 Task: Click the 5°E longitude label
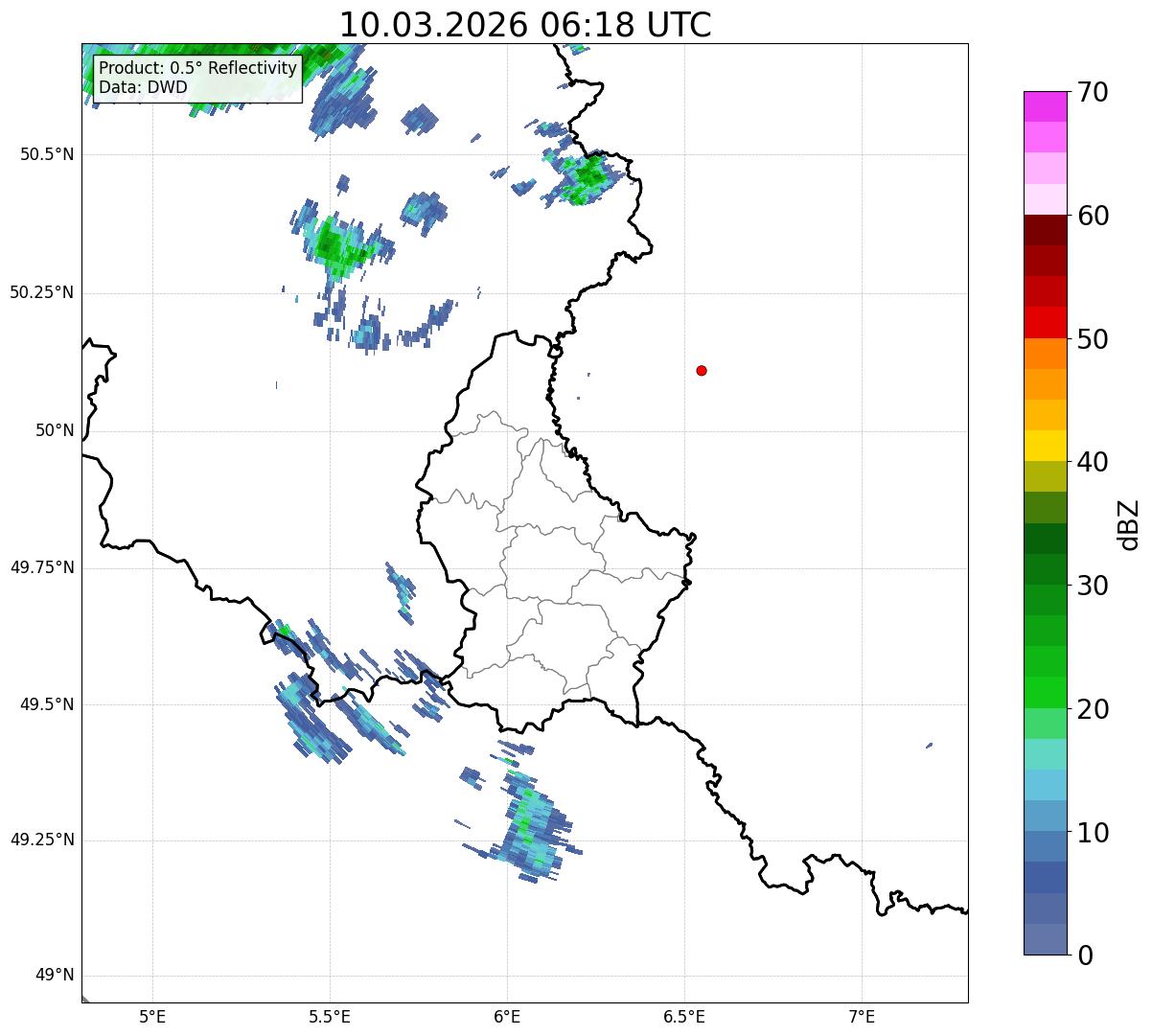pyautogui.click(x=152, y=1017)
